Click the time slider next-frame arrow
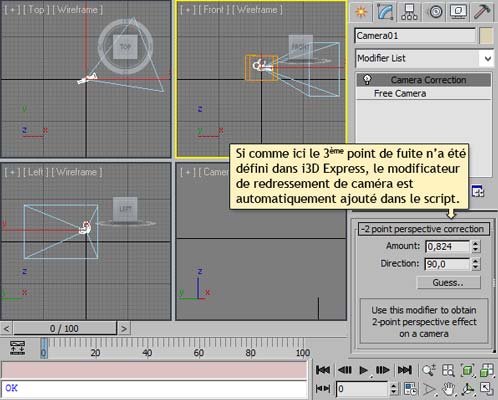 124,329
